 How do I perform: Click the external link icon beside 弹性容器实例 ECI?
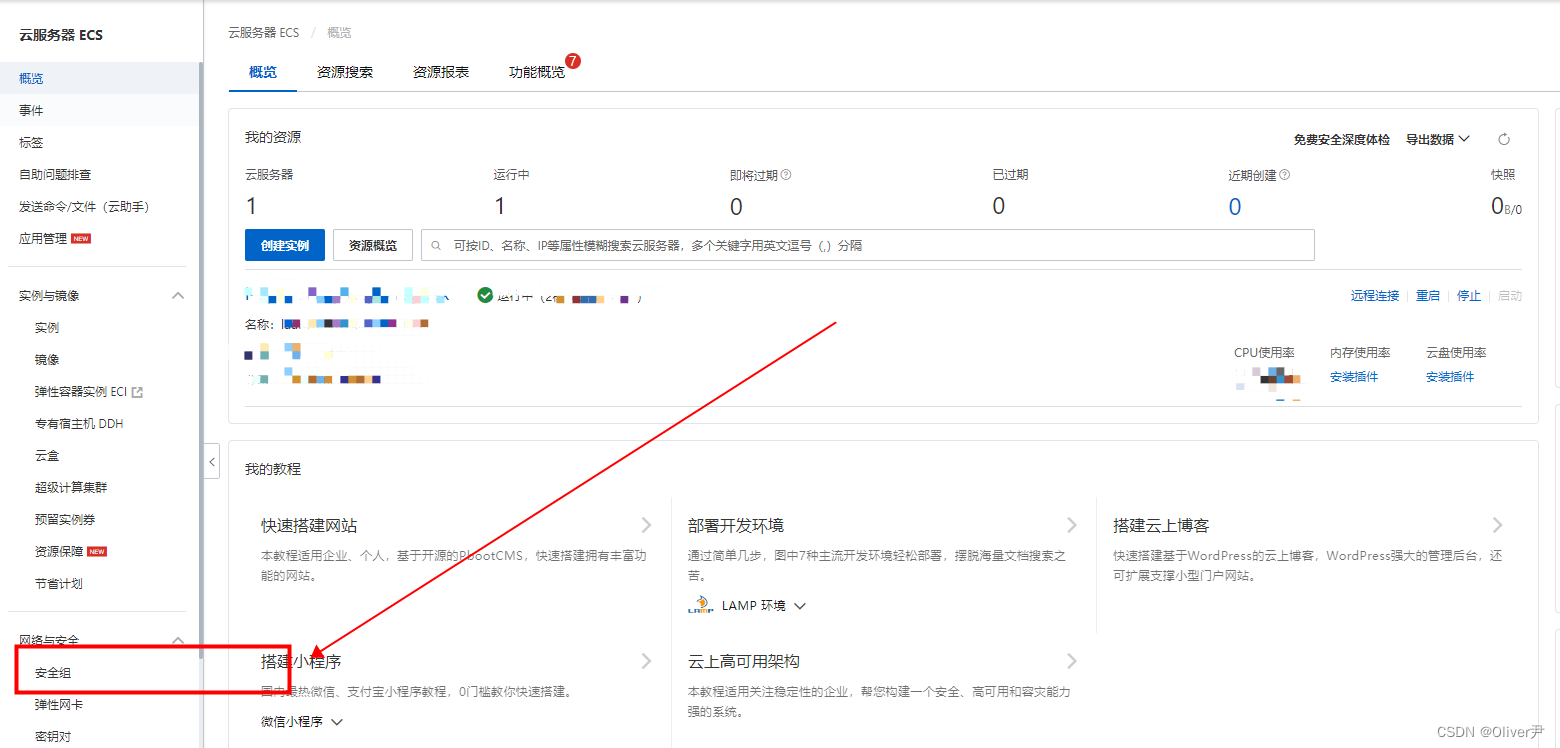[137, 392]
